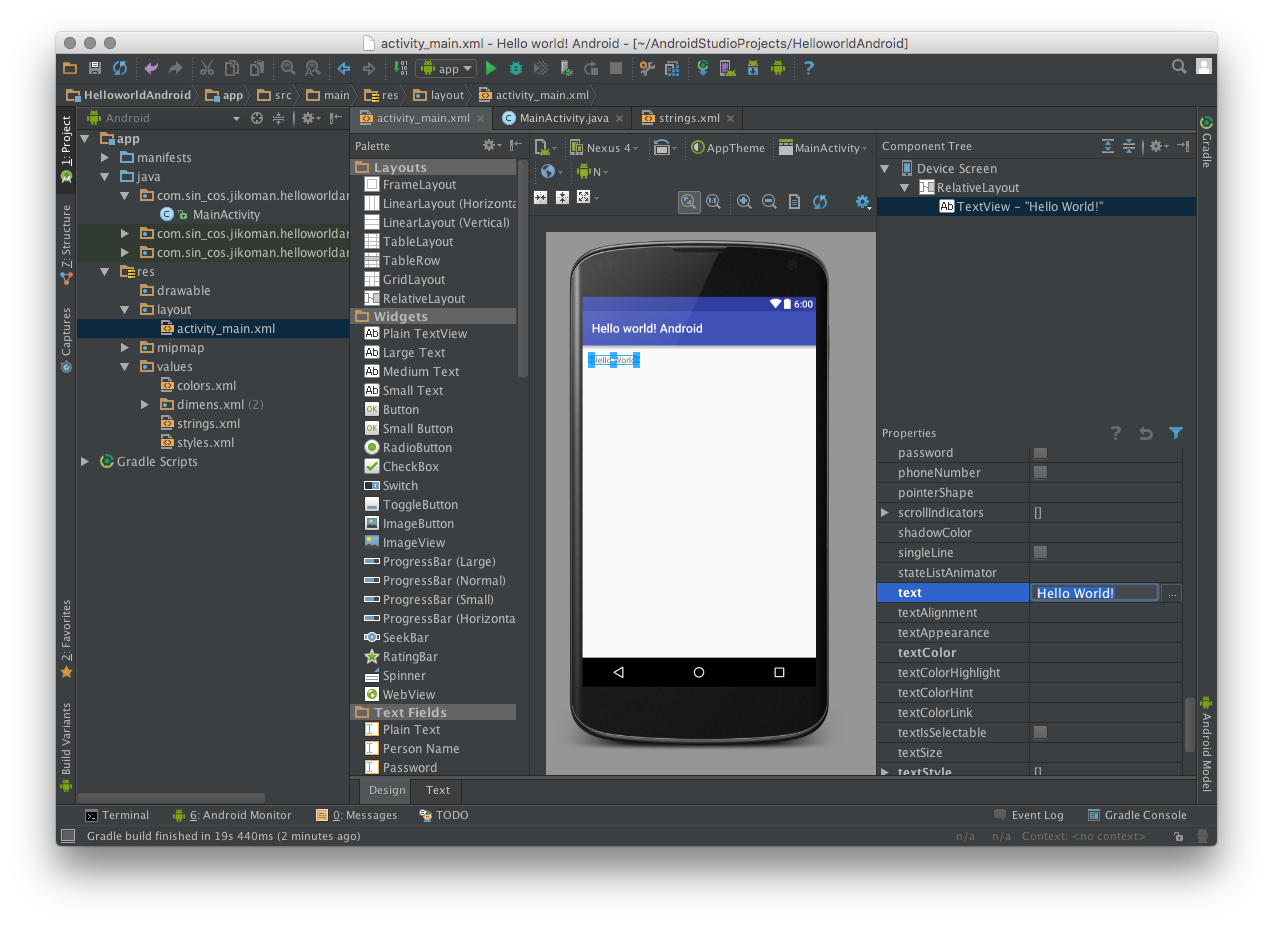Click the Zoom In magnifier icon
The image size is (1273, 926).
(x=745, y=201)
